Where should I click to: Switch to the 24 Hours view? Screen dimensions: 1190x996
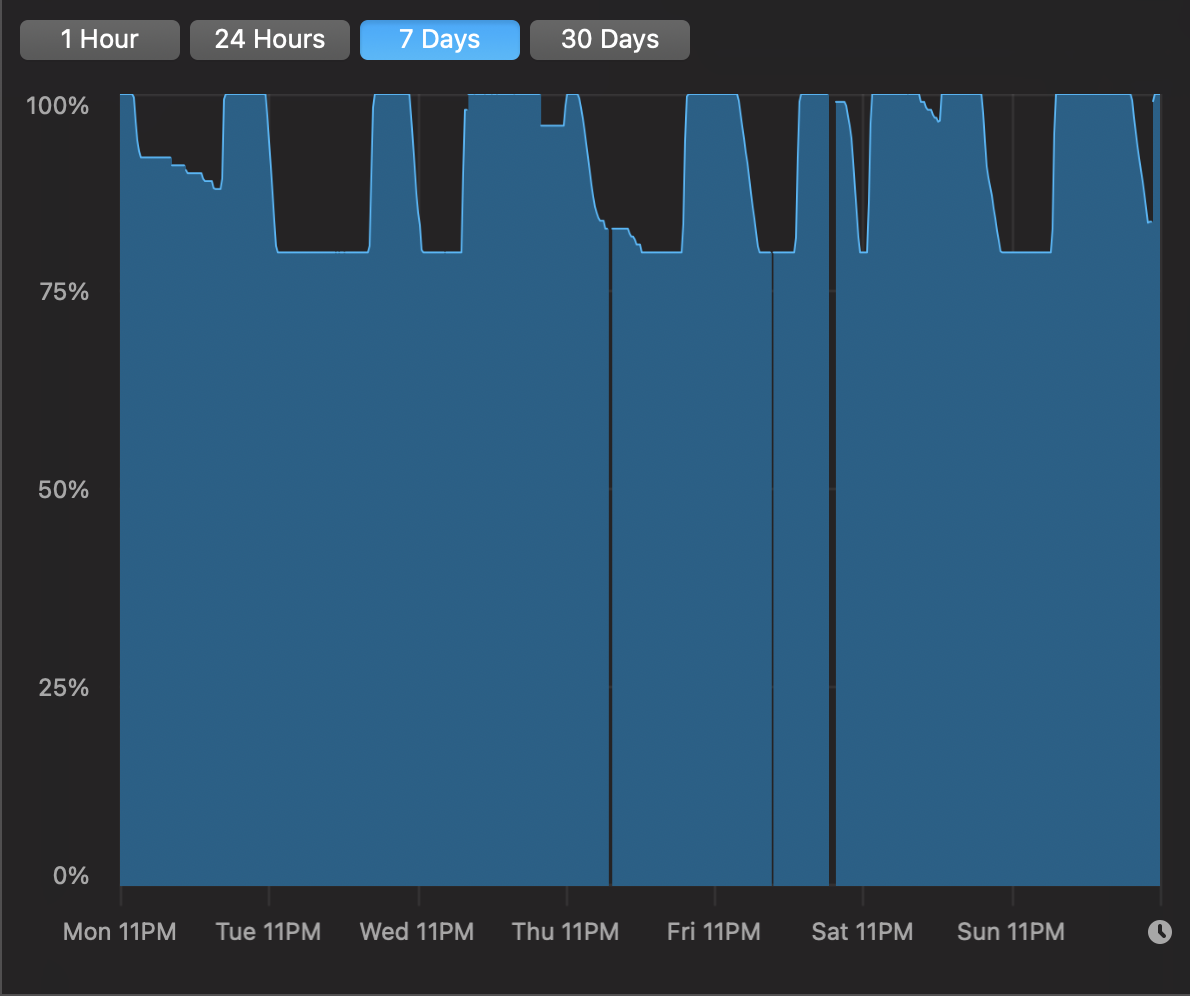pos(269,39)
